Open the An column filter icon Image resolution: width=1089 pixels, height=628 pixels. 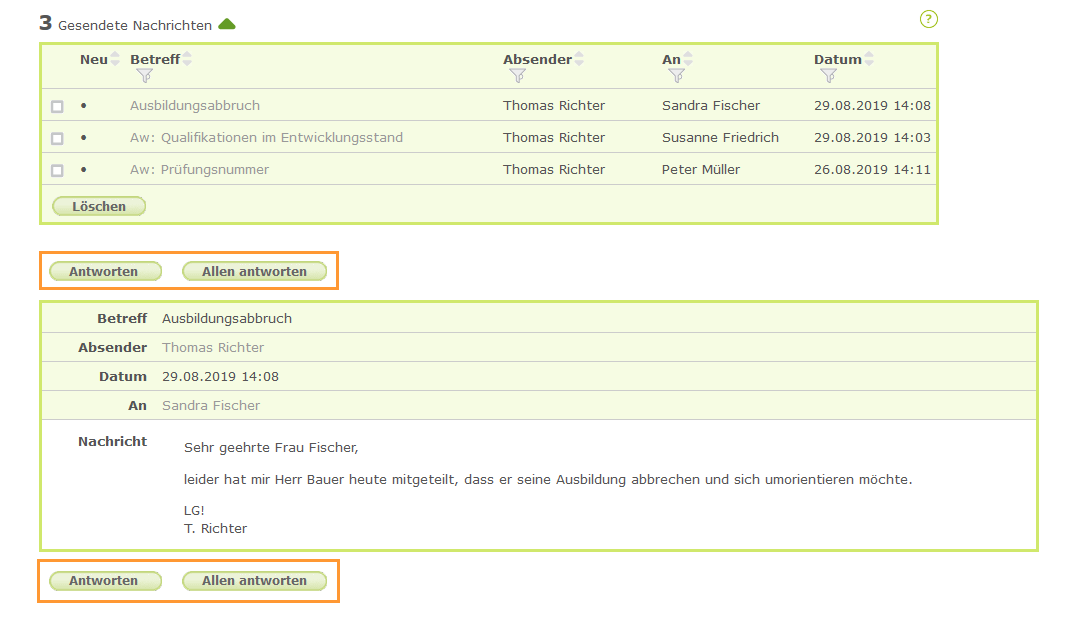676,75
